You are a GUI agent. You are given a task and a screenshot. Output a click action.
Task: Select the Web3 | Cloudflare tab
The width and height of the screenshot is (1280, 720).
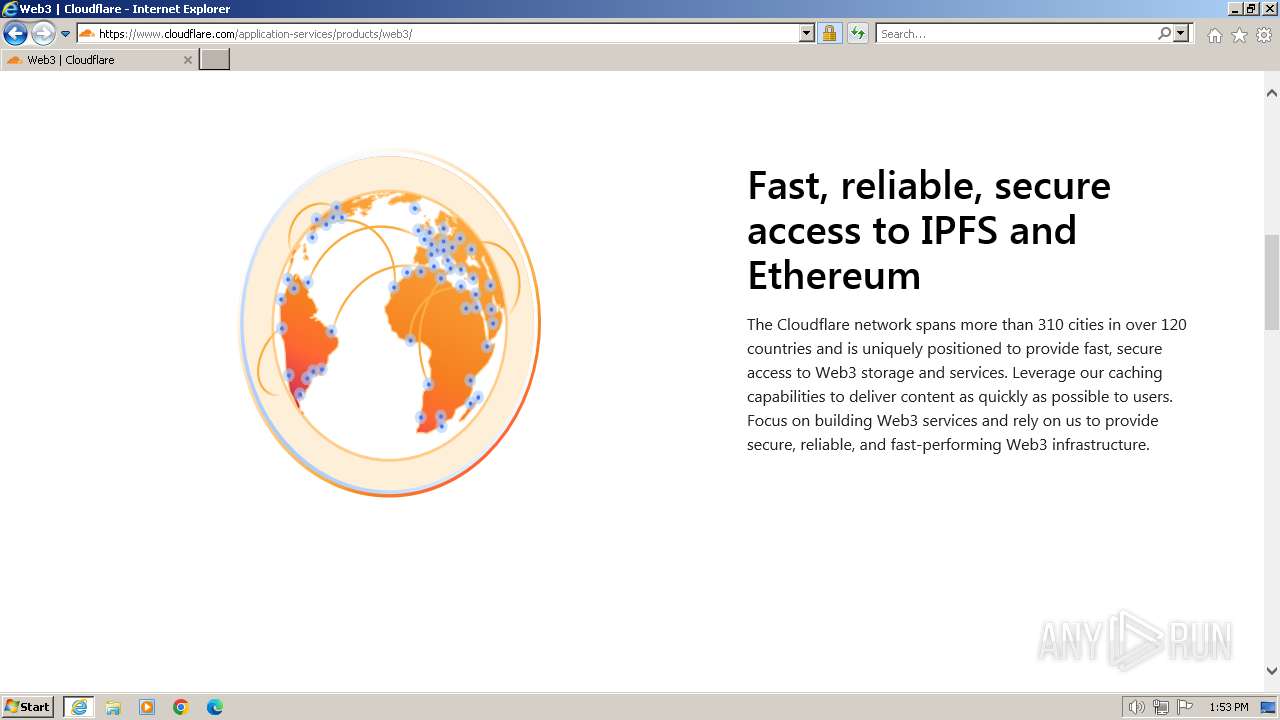coord(99,60)
